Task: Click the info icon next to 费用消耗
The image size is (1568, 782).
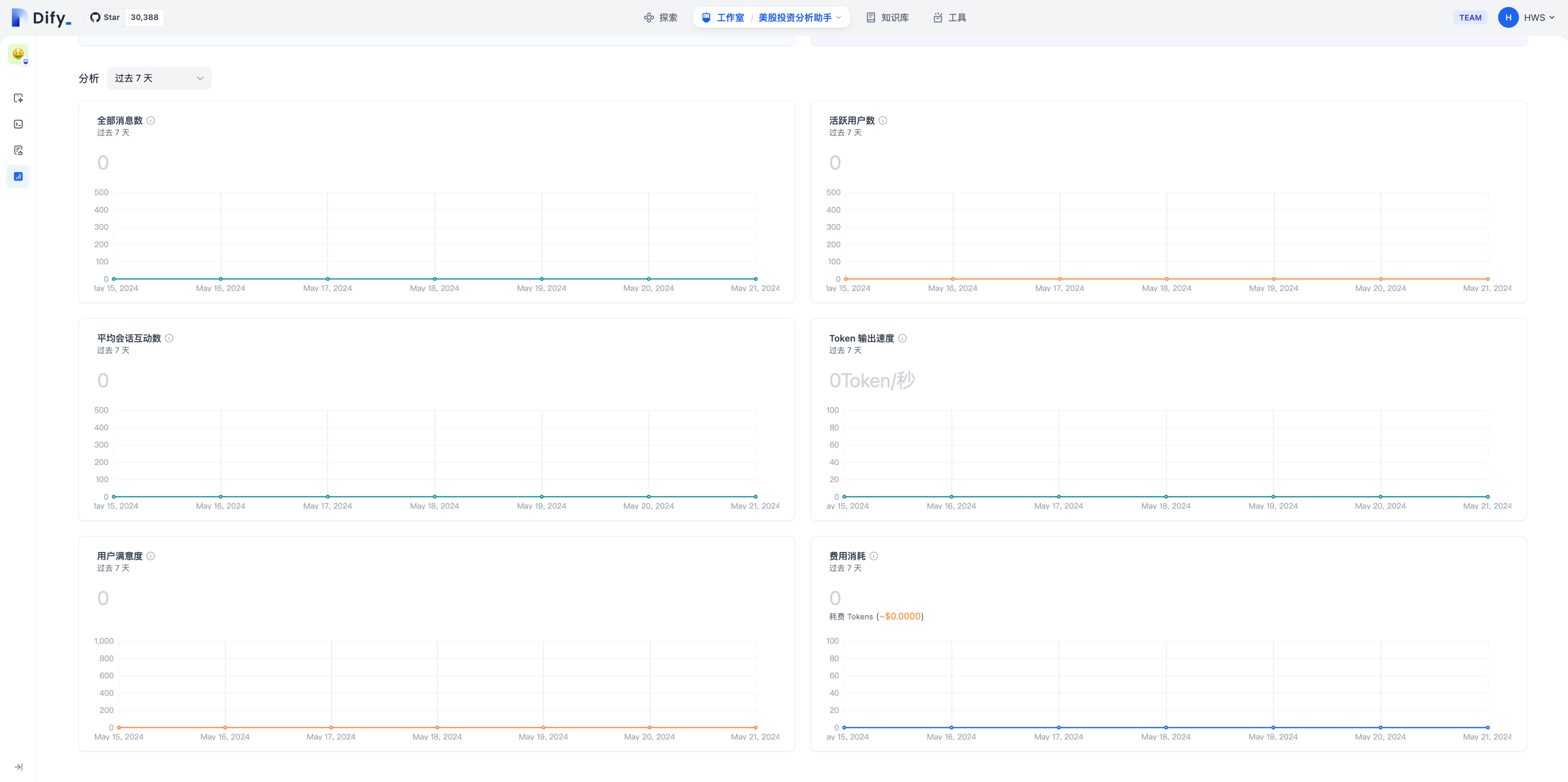Action: pos(874,556)
